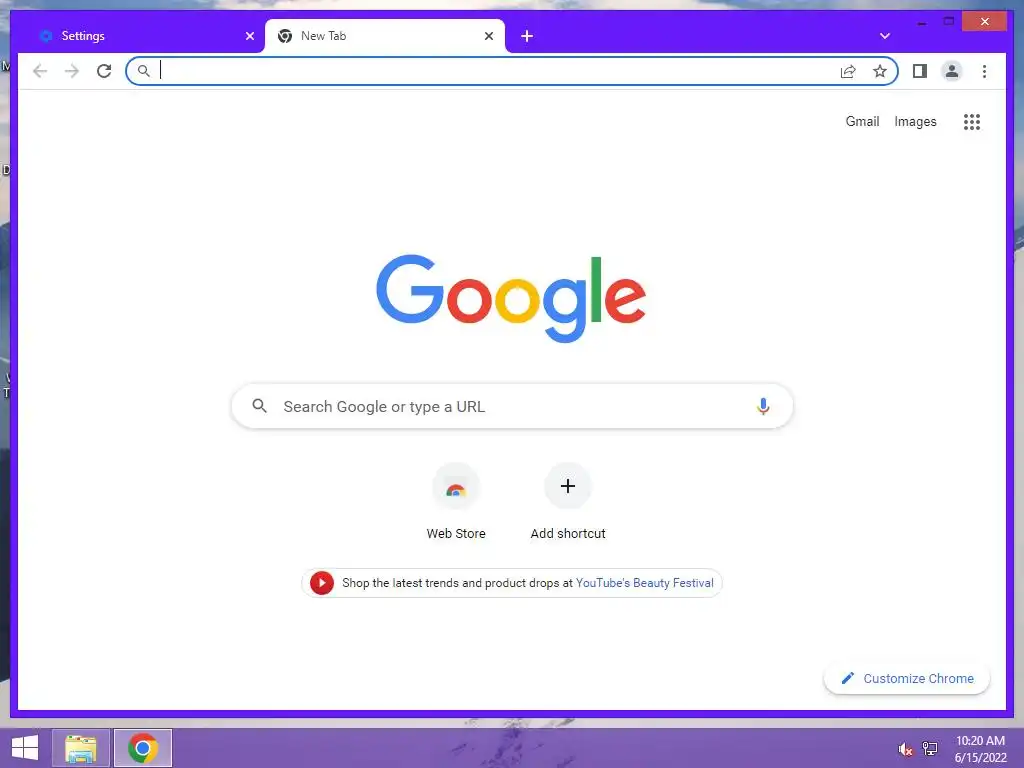Click the share page icon in the address bar
This screenshot has height=768, width=1024.
[x=848, y=71]
